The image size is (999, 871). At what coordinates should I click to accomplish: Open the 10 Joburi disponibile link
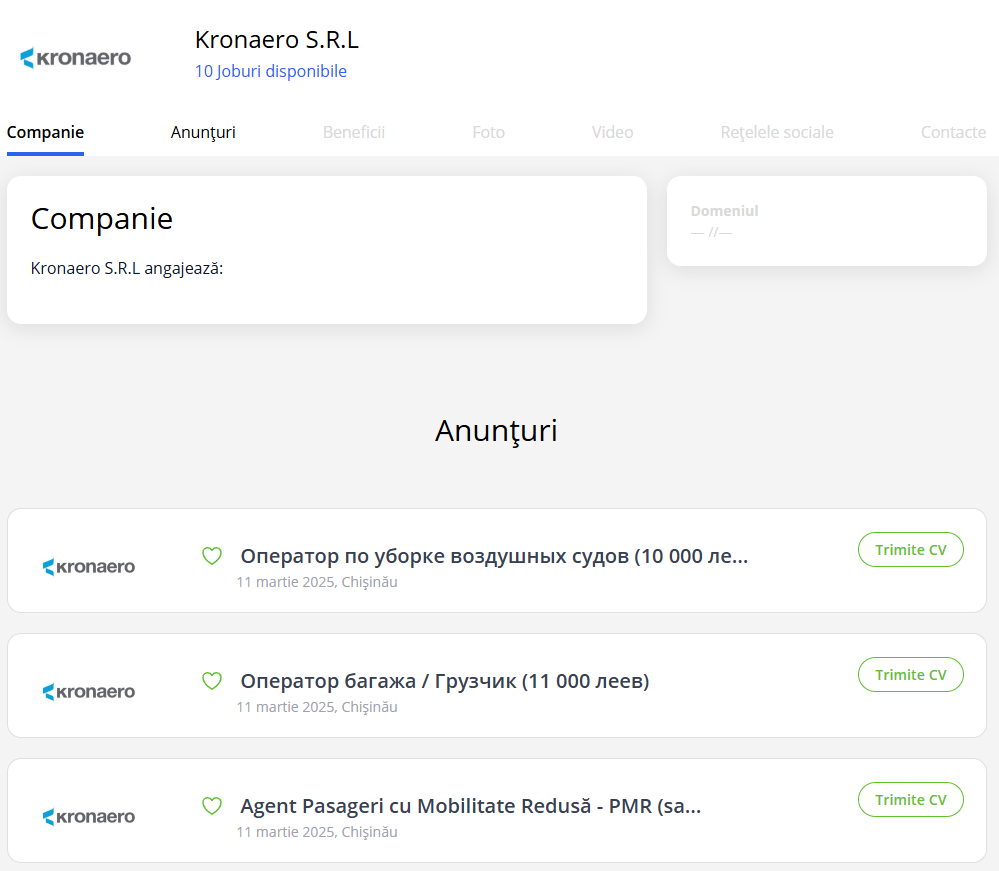pos(271,71)
